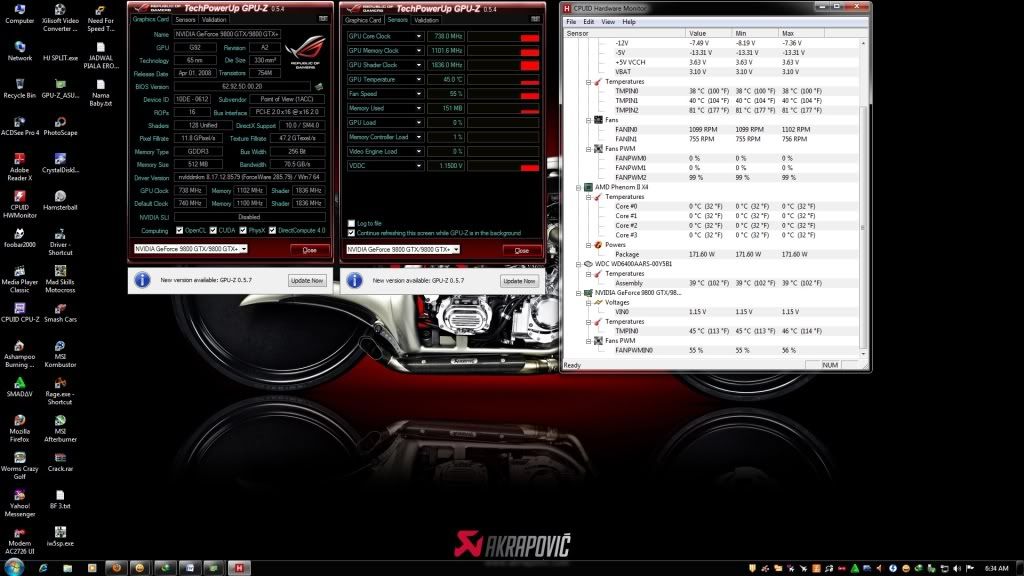The height and width of the screenshot is (576, 1024).
Task: Open the View menu in HWMonitor
Action: click(x=608, y=22)
